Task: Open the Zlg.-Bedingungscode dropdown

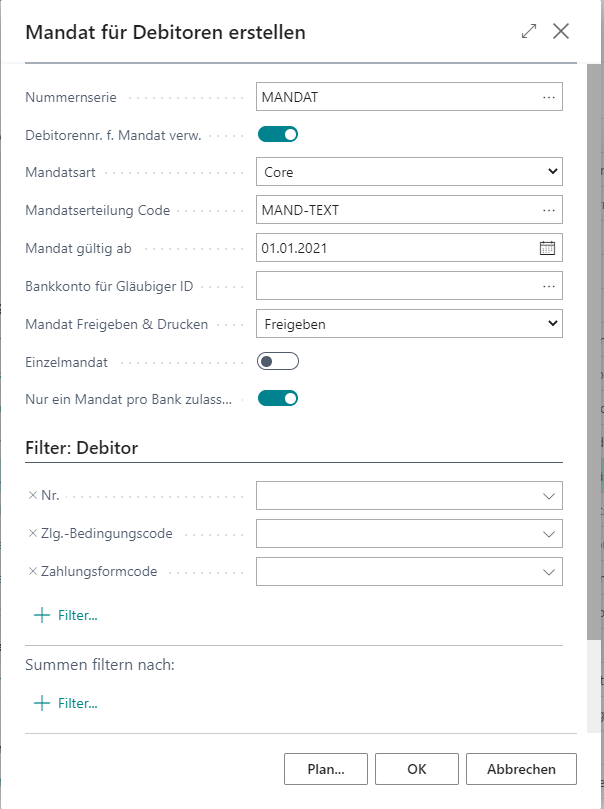Action: [548, 533]
